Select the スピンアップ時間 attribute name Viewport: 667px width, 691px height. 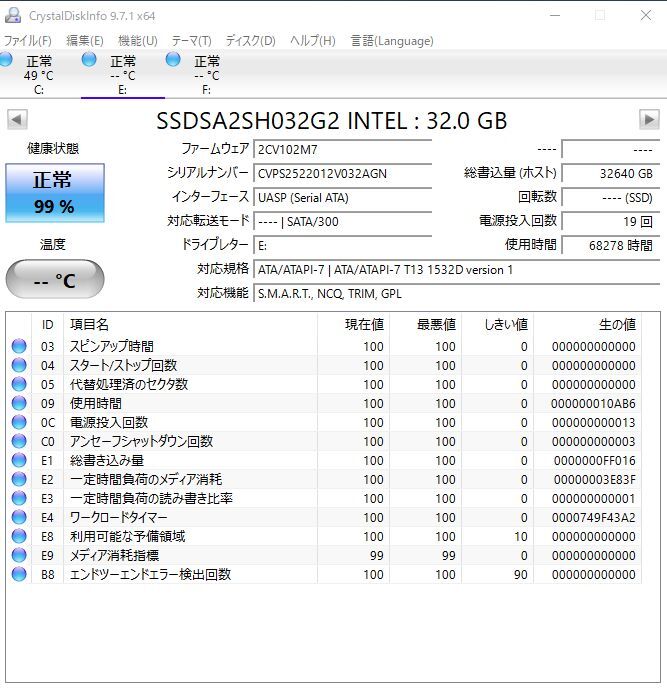pyautogui.click(x=112, y=346)
